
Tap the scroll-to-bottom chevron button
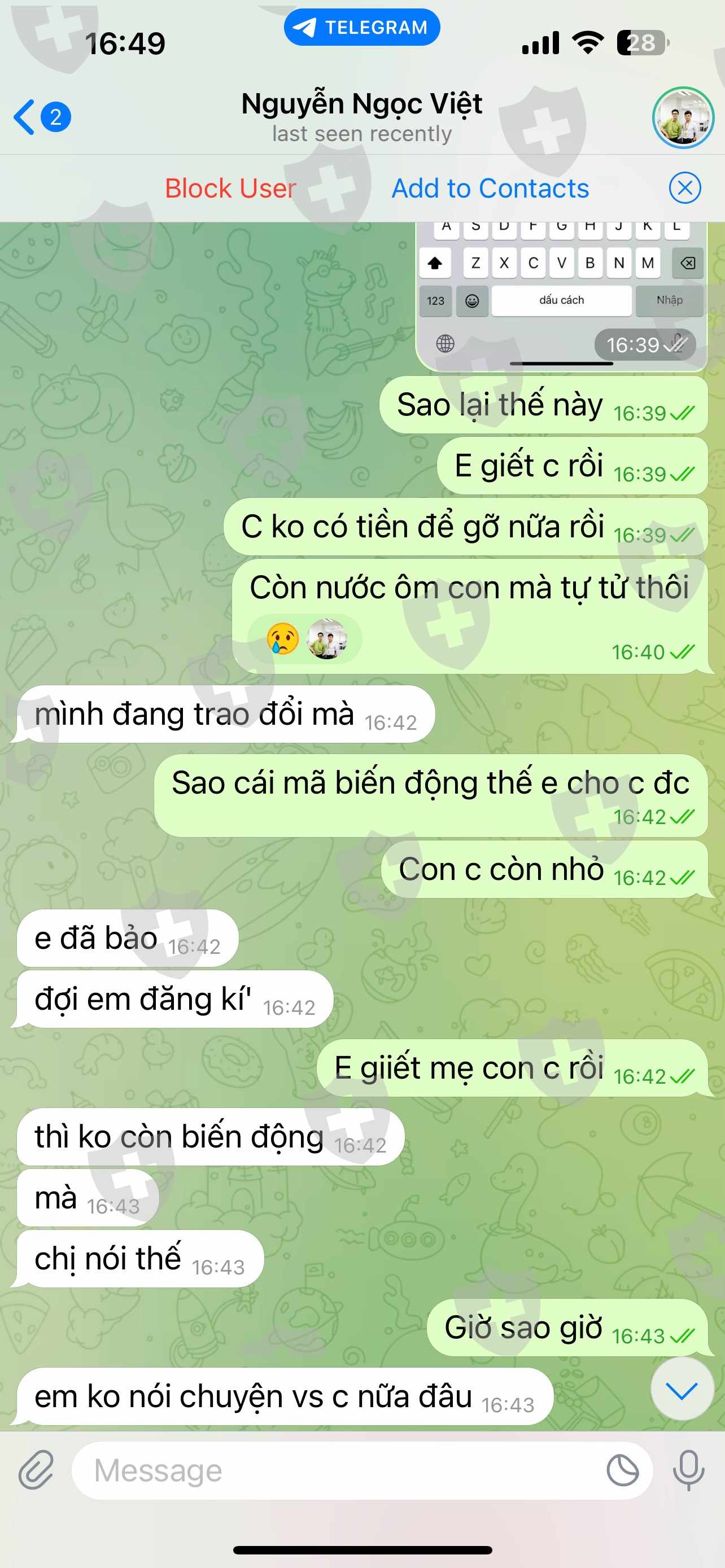click(x=682, y=1390)
